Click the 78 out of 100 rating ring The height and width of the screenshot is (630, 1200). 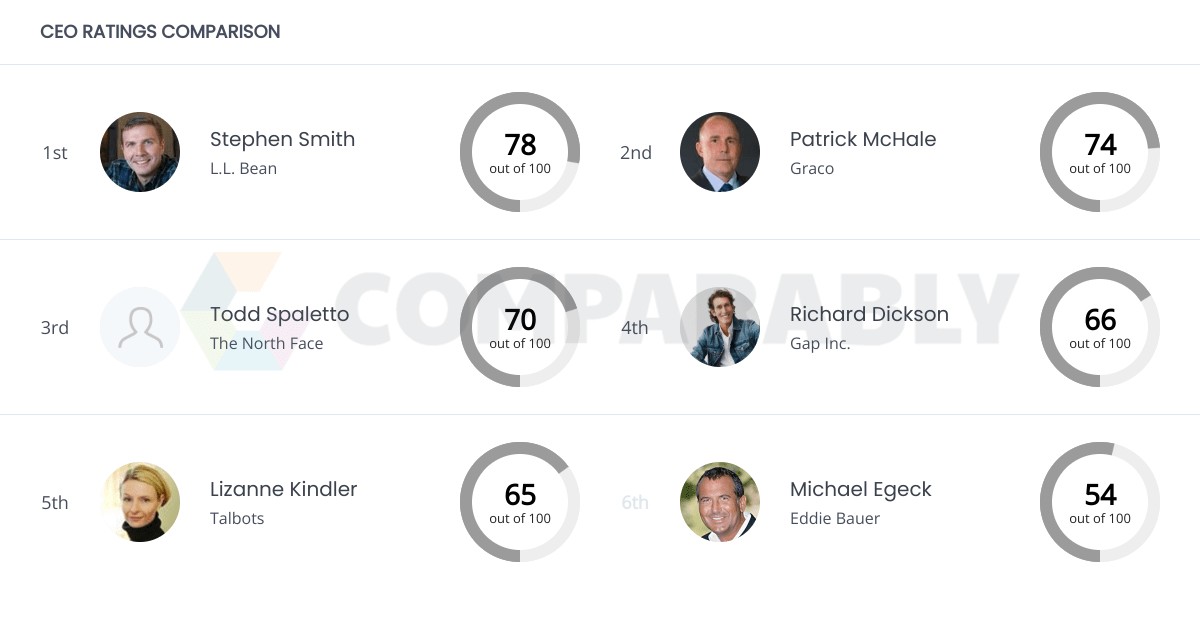[520, 152]
